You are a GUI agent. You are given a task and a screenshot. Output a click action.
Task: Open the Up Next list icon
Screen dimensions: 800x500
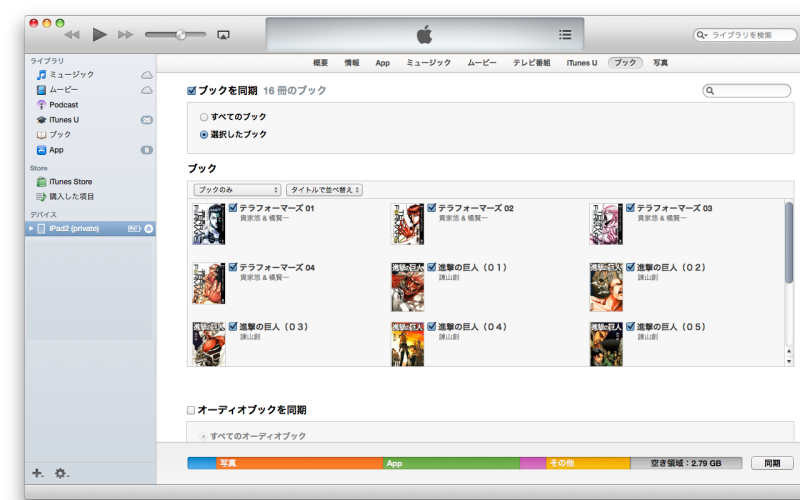[x=565, y=35]
